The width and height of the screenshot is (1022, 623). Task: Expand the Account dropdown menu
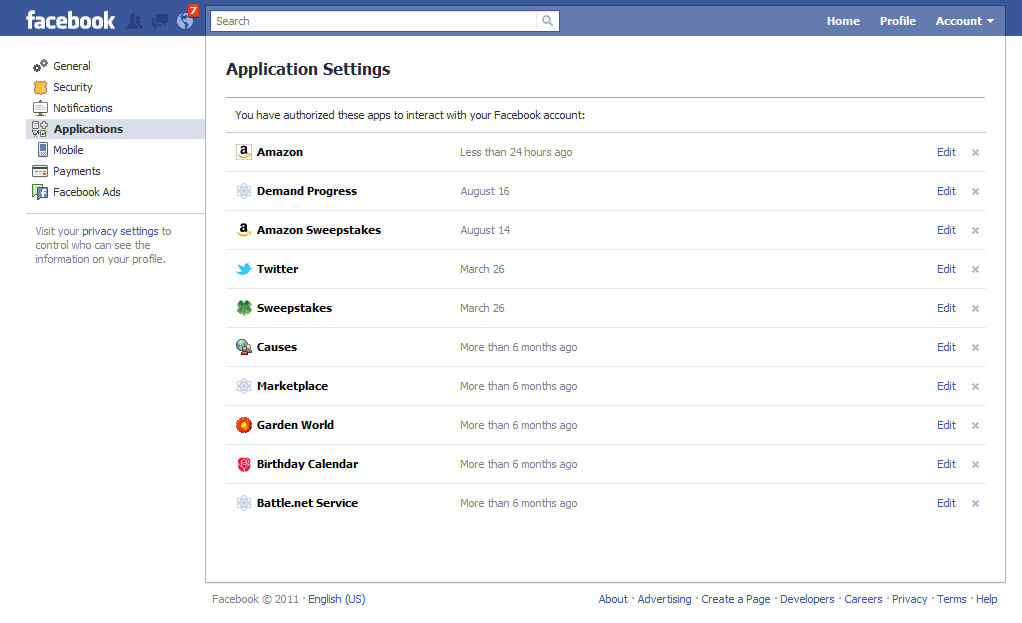964,21
